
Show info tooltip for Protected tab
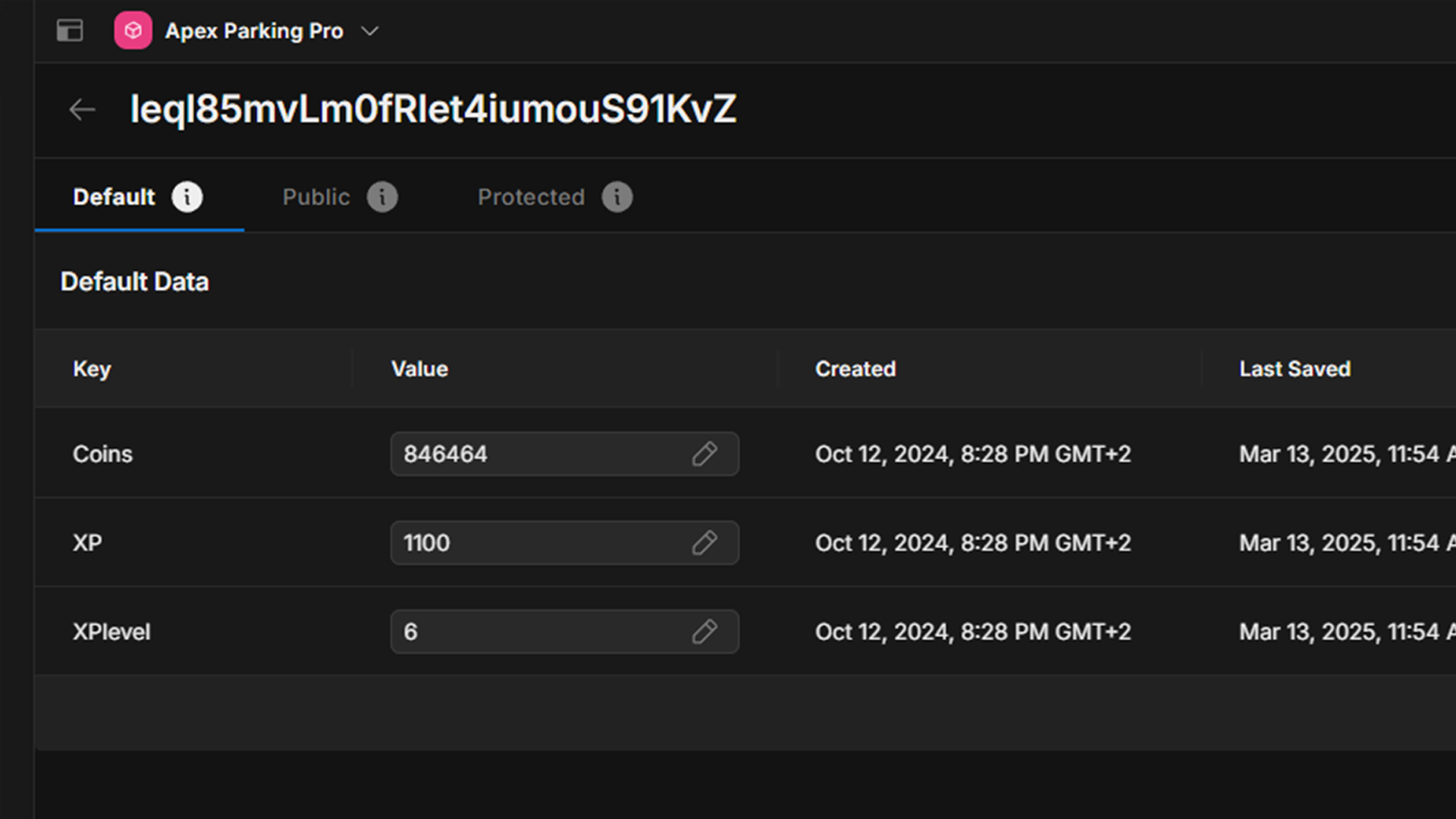[617, 197]
